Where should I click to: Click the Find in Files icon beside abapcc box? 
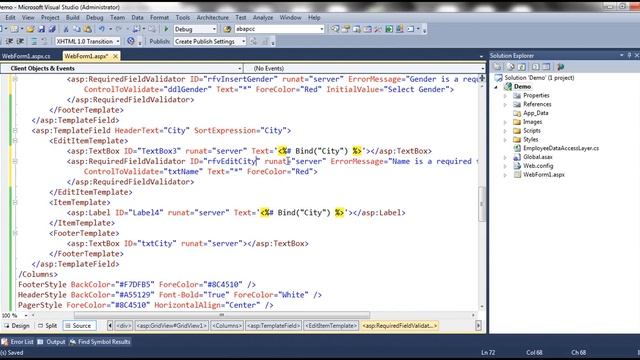pyautogui.click(x=227, y=29)
